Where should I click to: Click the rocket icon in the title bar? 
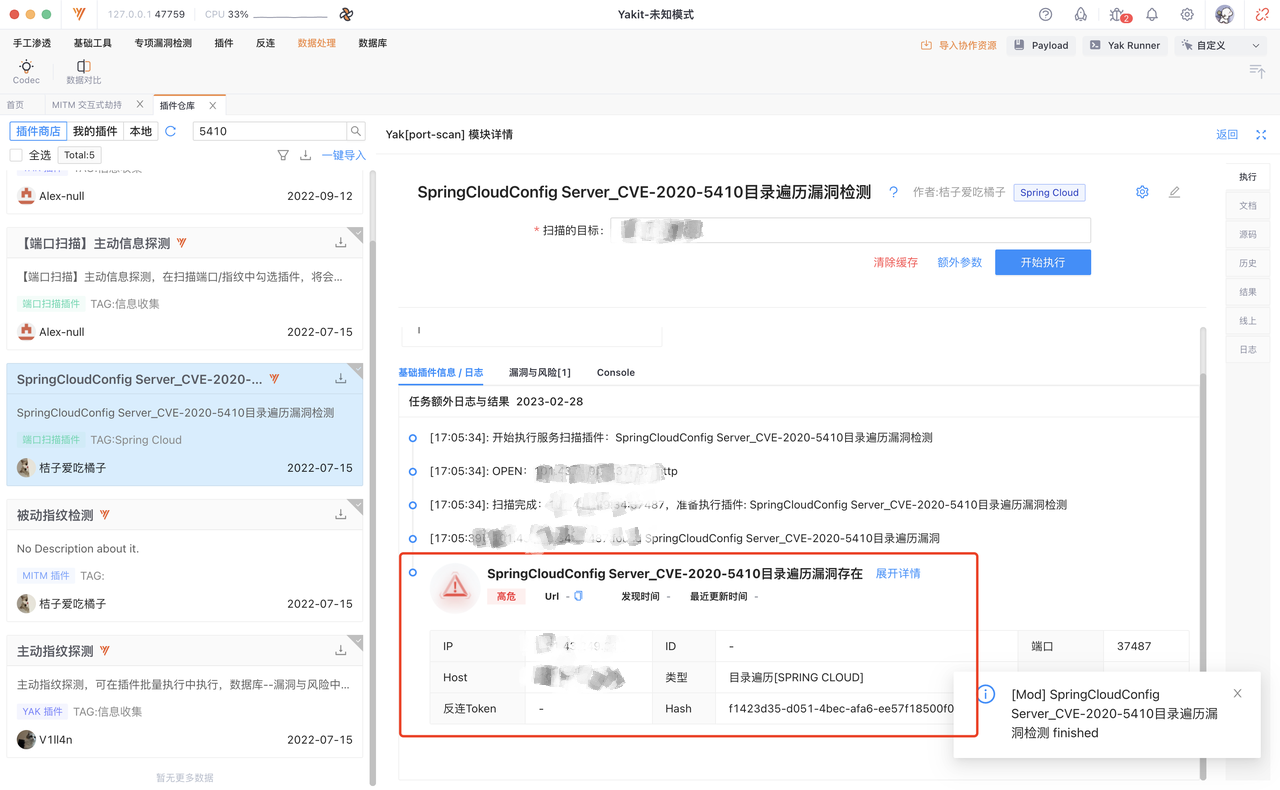click(x=1080, y=15)
